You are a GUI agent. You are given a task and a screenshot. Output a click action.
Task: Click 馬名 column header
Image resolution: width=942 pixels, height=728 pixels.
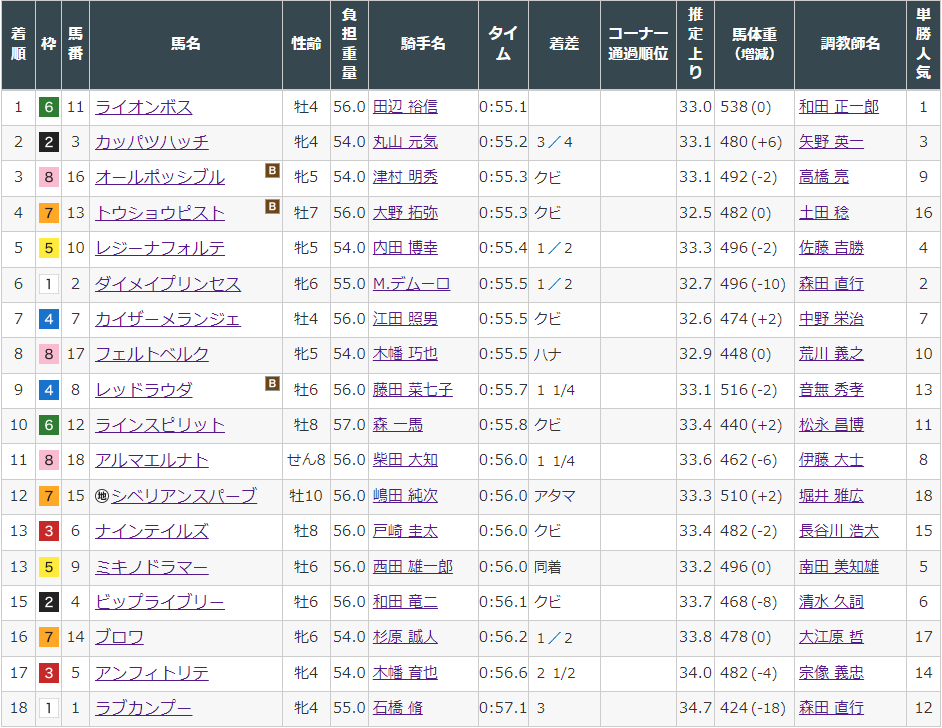[186, 45]
